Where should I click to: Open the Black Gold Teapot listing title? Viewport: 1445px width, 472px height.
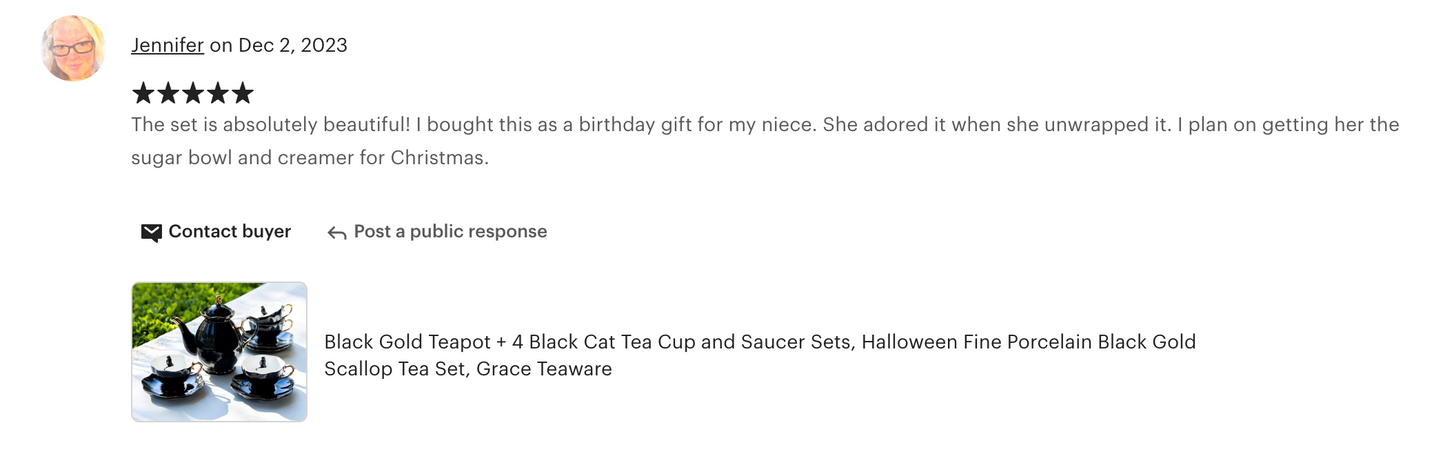(x=760, y=355)
